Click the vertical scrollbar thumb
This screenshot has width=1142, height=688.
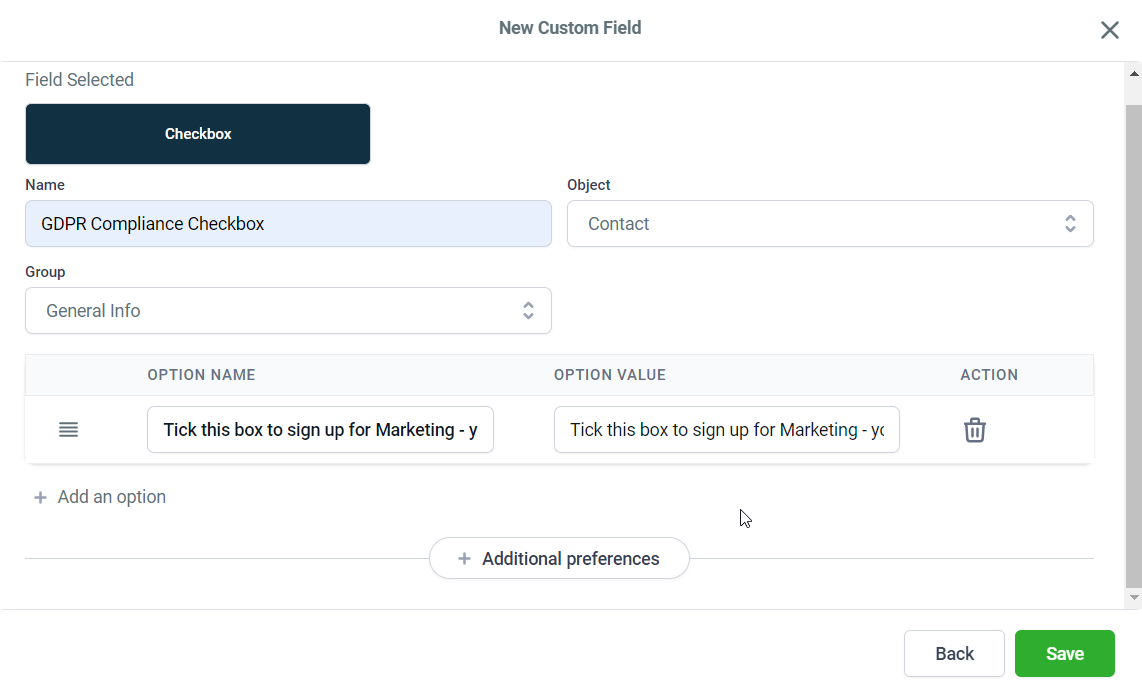(x=1133, y=340)
